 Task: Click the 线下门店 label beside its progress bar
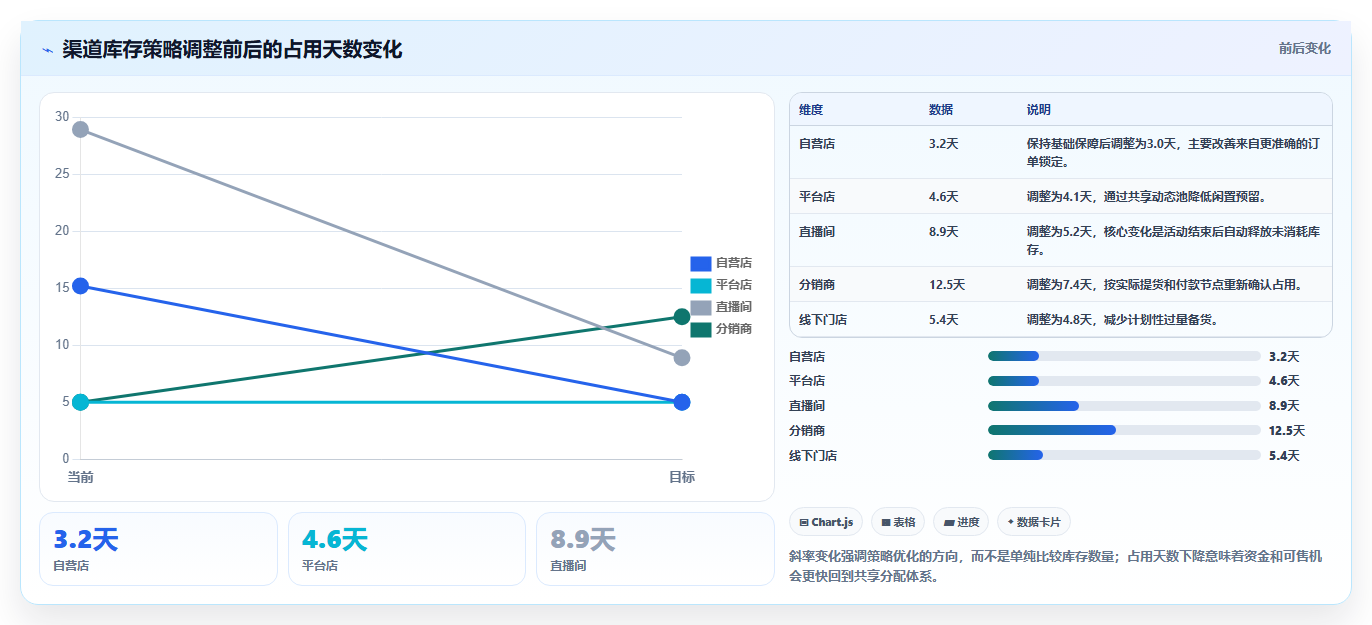tap(813, 456)
